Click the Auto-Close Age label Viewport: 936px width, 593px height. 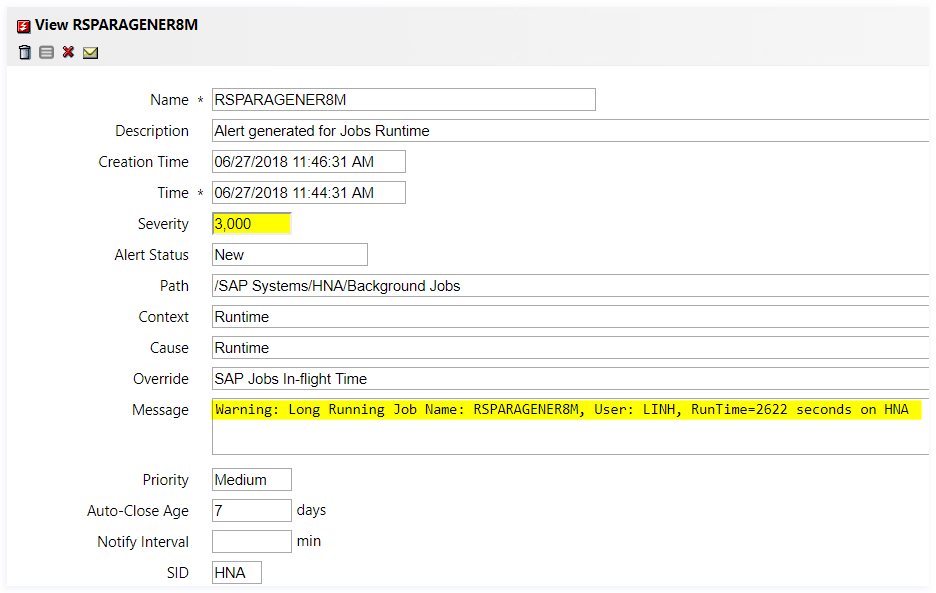coord(138,511)
